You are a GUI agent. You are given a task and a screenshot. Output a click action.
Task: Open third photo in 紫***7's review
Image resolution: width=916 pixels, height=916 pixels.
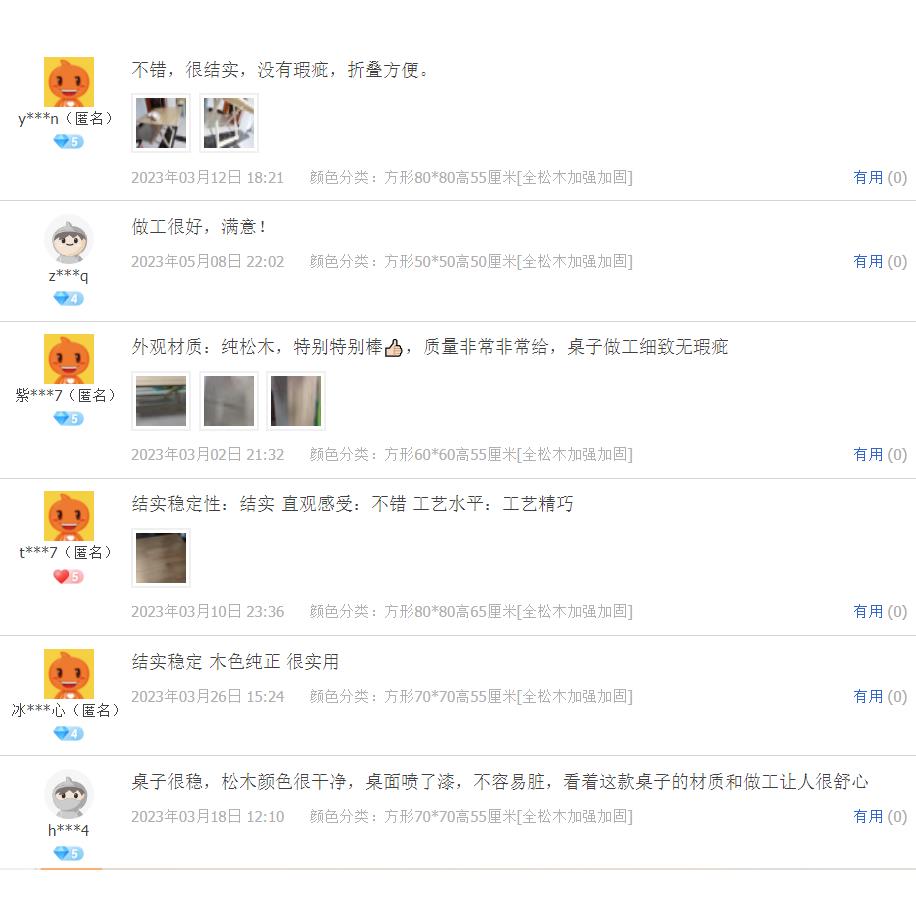pos(296,401)
